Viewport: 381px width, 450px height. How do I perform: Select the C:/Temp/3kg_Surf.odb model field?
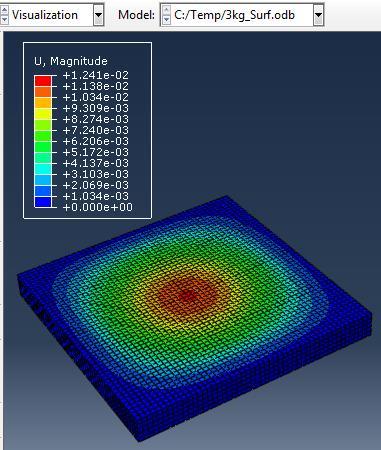click(x=242, y=15)
